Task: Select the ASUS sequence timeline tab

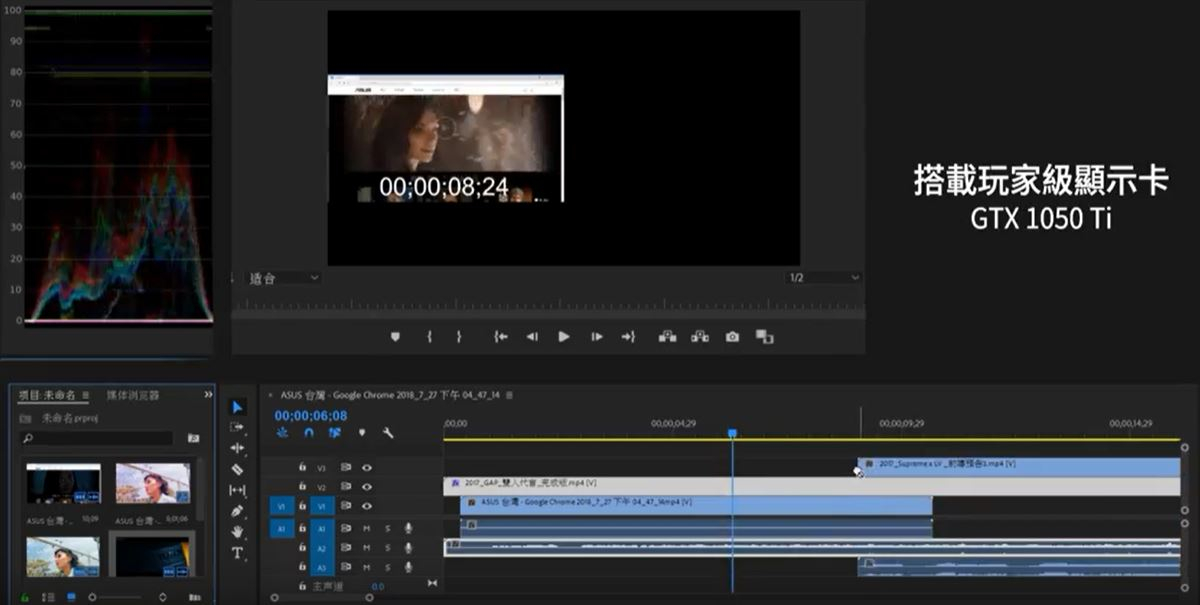Action: pos(391,395)
